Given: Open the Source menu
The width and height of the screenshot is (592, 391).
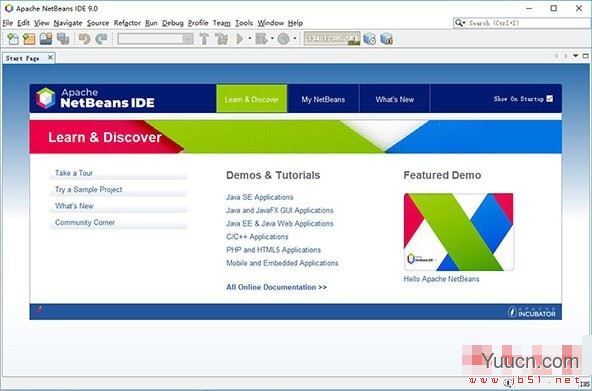Looking at the screenshot, I should coord(98,23).
